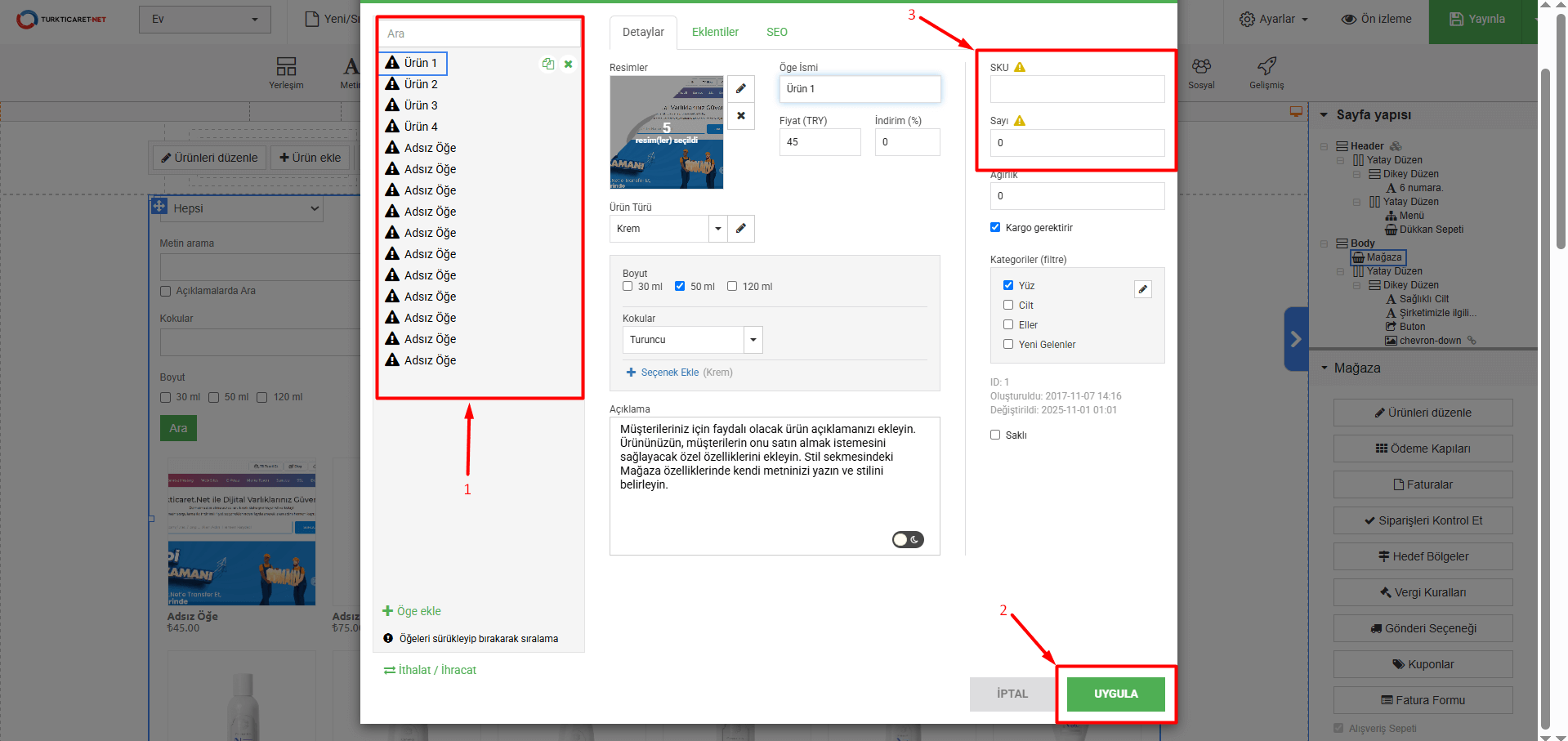The height and width of the screenshot is (741, 1568).
Task: Enable the Saklı checkbox
Action: click(x=995, y=435)
